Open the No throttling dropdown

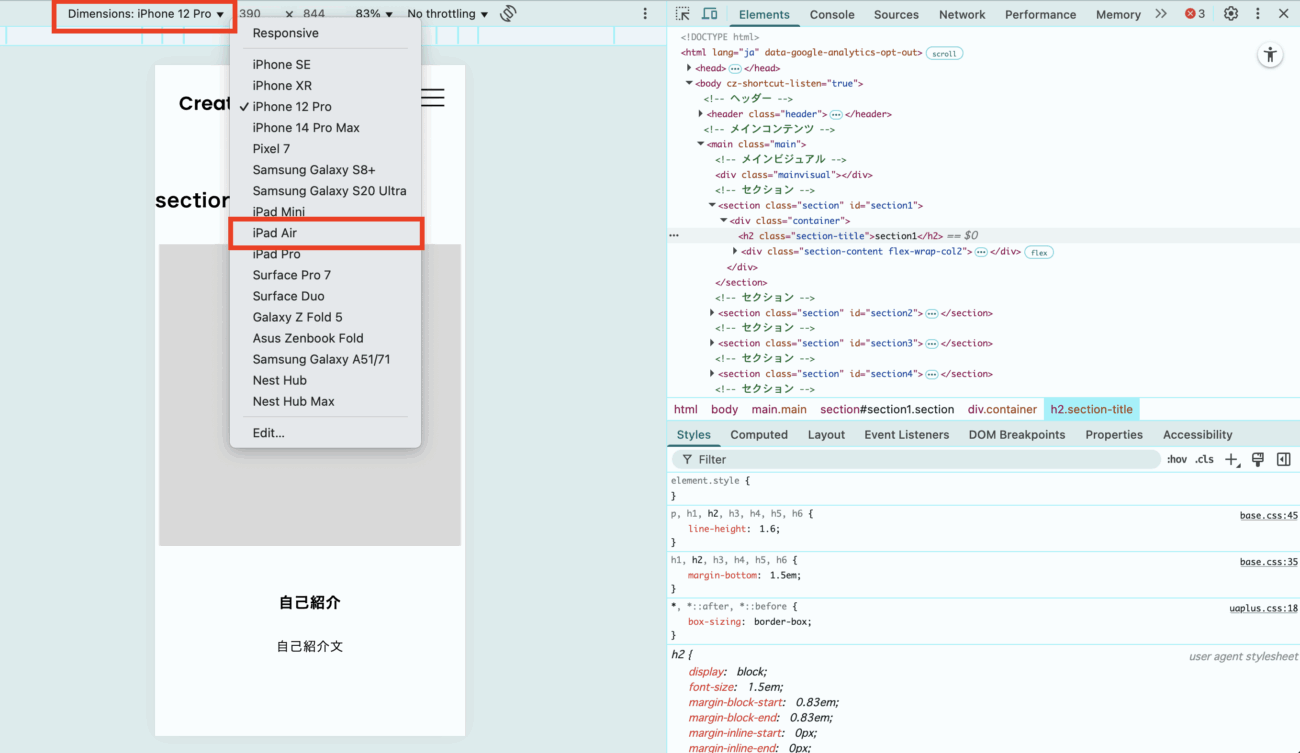tap(447, 14)
